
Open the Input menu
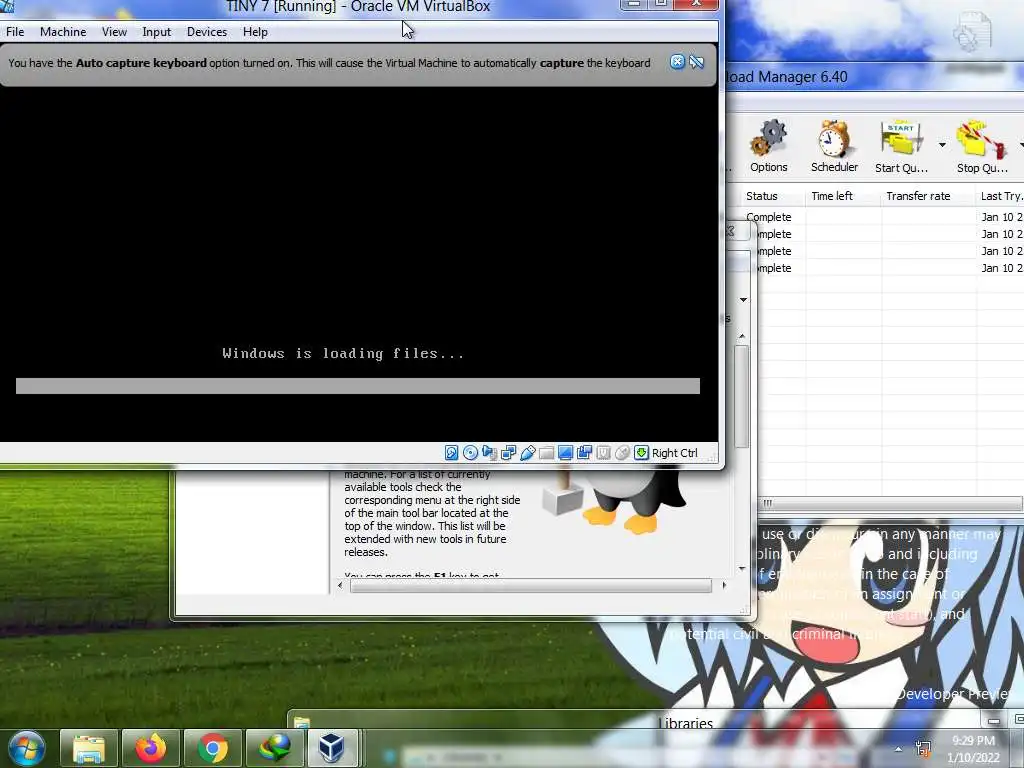point(157,31)
